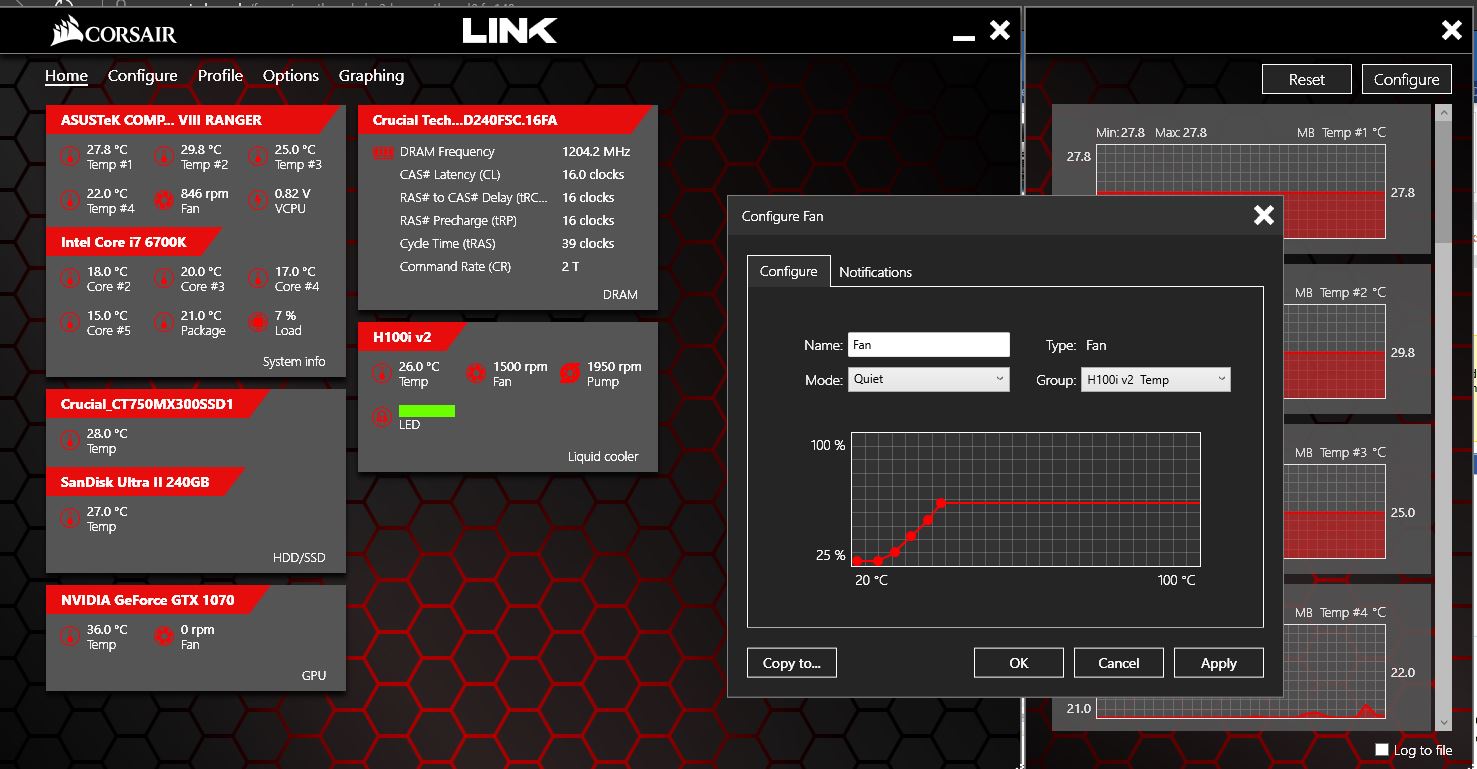Click the Intel Core i7 6700K header
The width and height of the screenshot is (1477, 769).
(124, 242)
